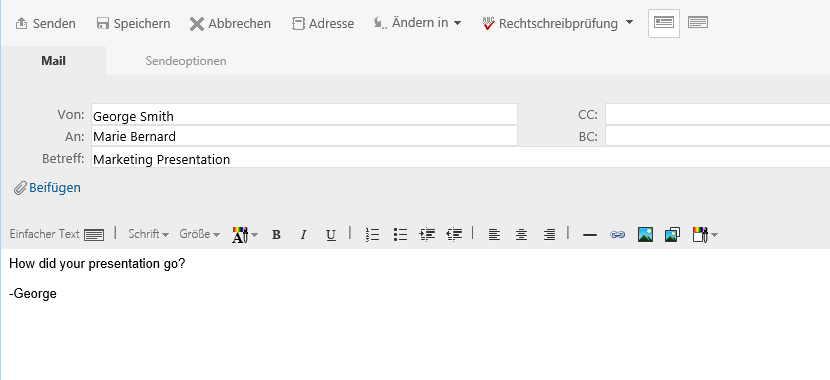Insert an image

645,234
